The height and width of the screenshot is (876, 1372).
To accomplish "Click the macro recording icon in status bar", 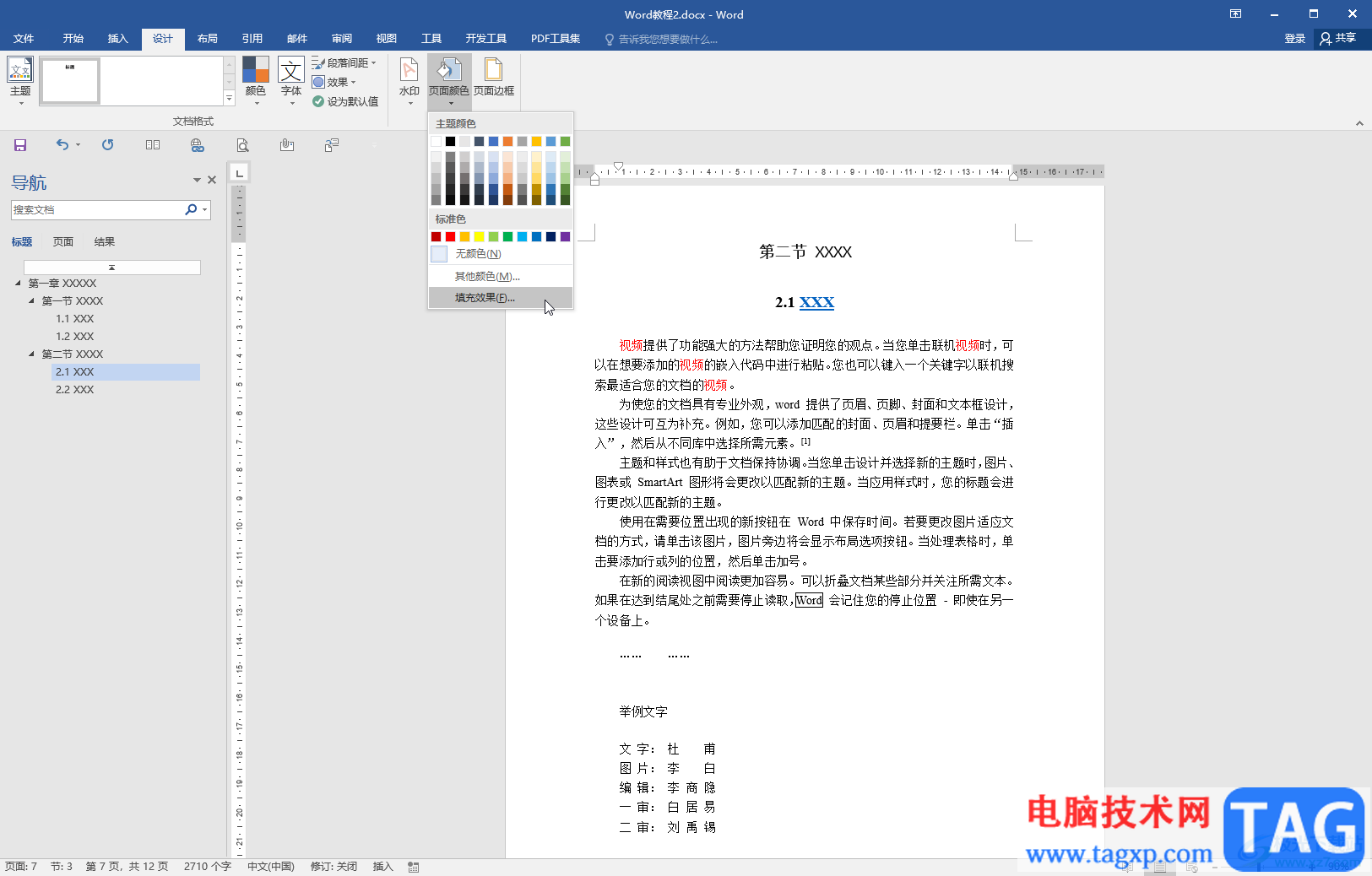I will (x=414, y=867).
